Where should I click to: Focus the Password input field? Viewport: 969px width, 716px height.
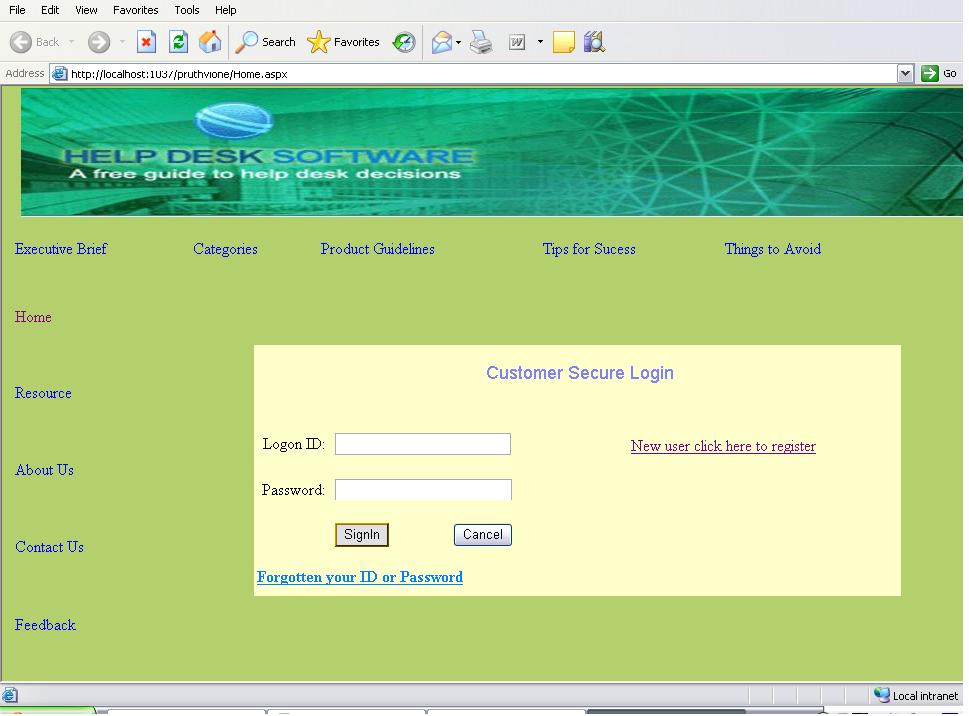point(423,490)
